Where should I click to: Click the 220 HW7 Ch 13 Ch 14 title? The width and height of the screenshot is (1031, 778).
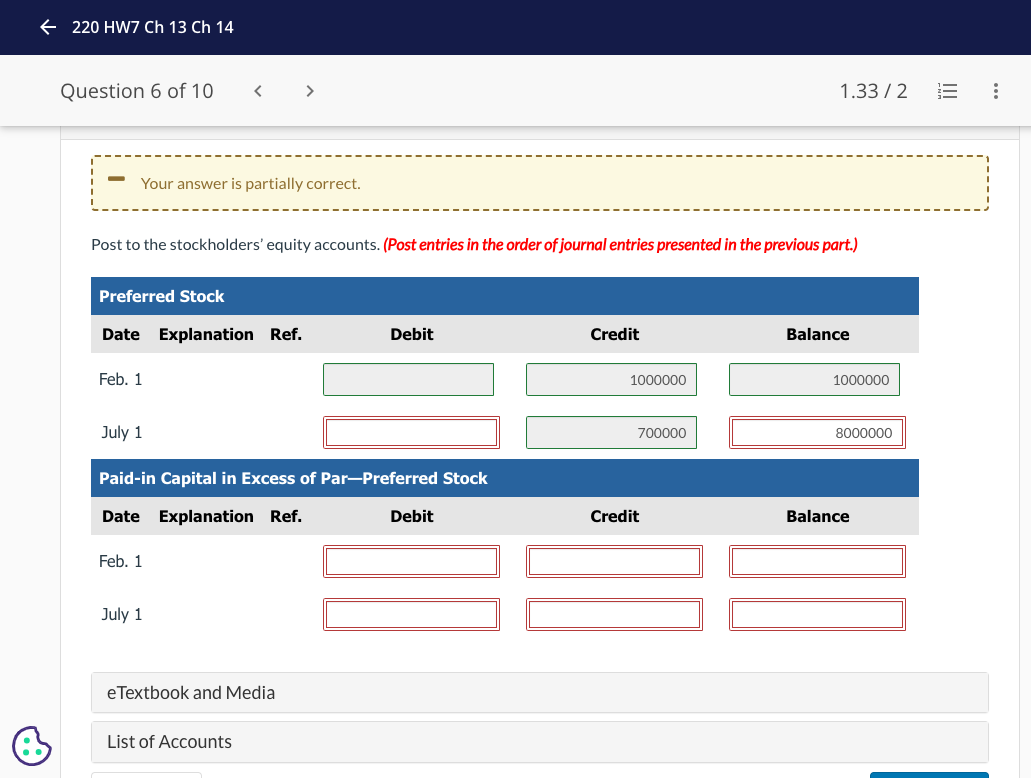point(152,27)
